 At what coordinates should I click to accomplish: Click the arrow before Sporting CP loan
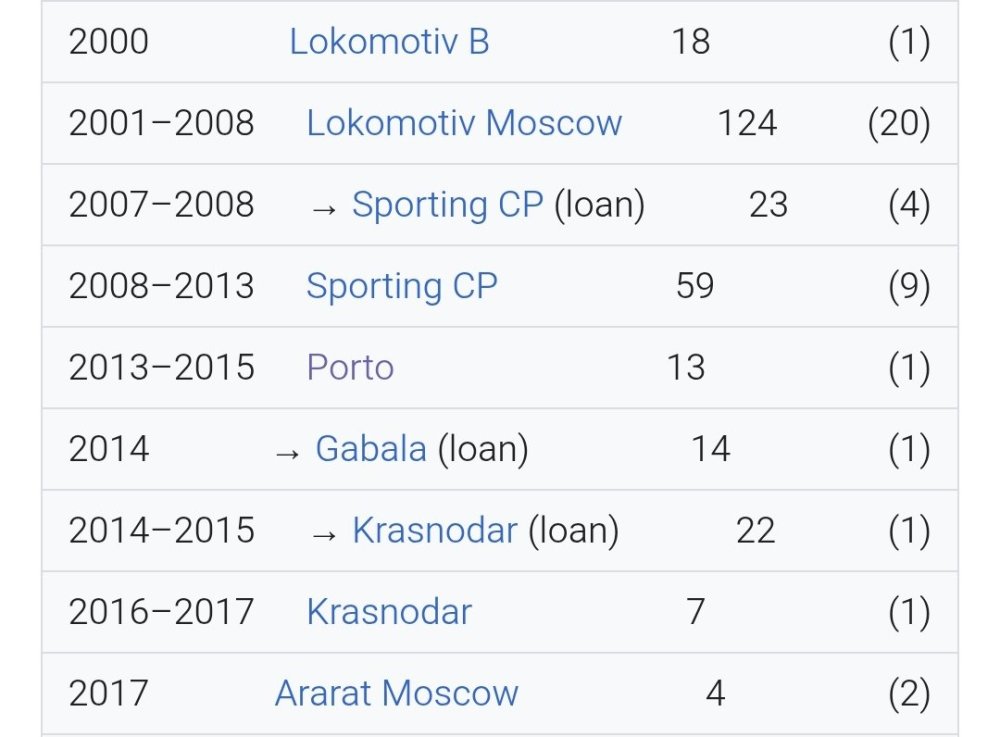tap(323, 209)
